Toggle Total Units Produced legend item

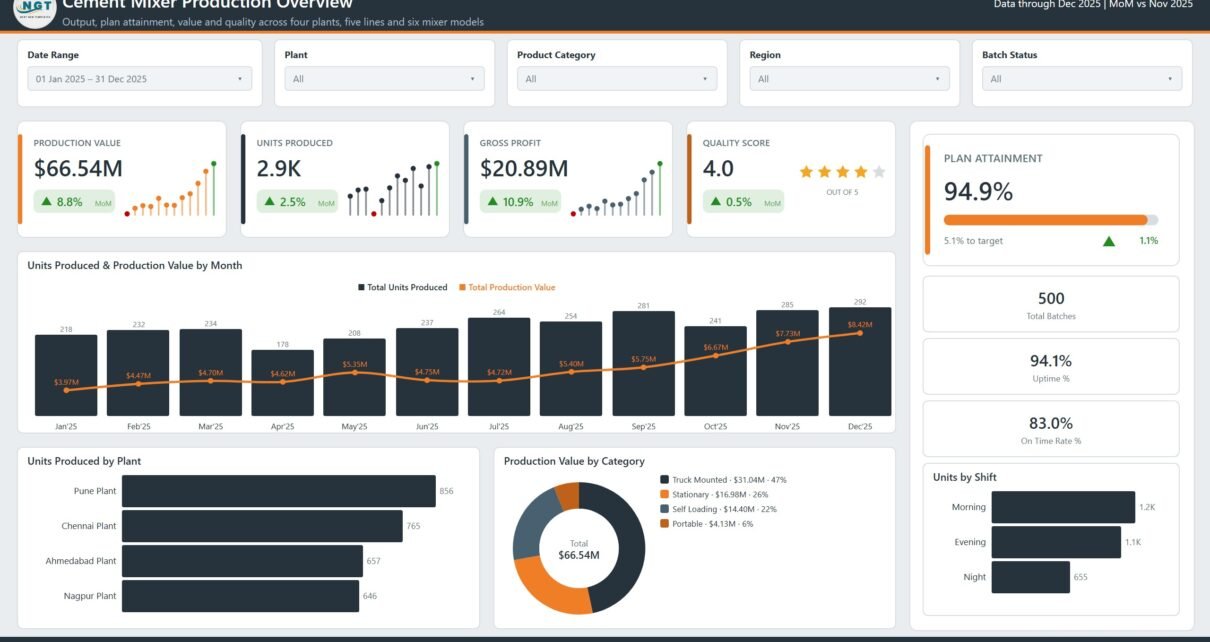tap(403, 288)
